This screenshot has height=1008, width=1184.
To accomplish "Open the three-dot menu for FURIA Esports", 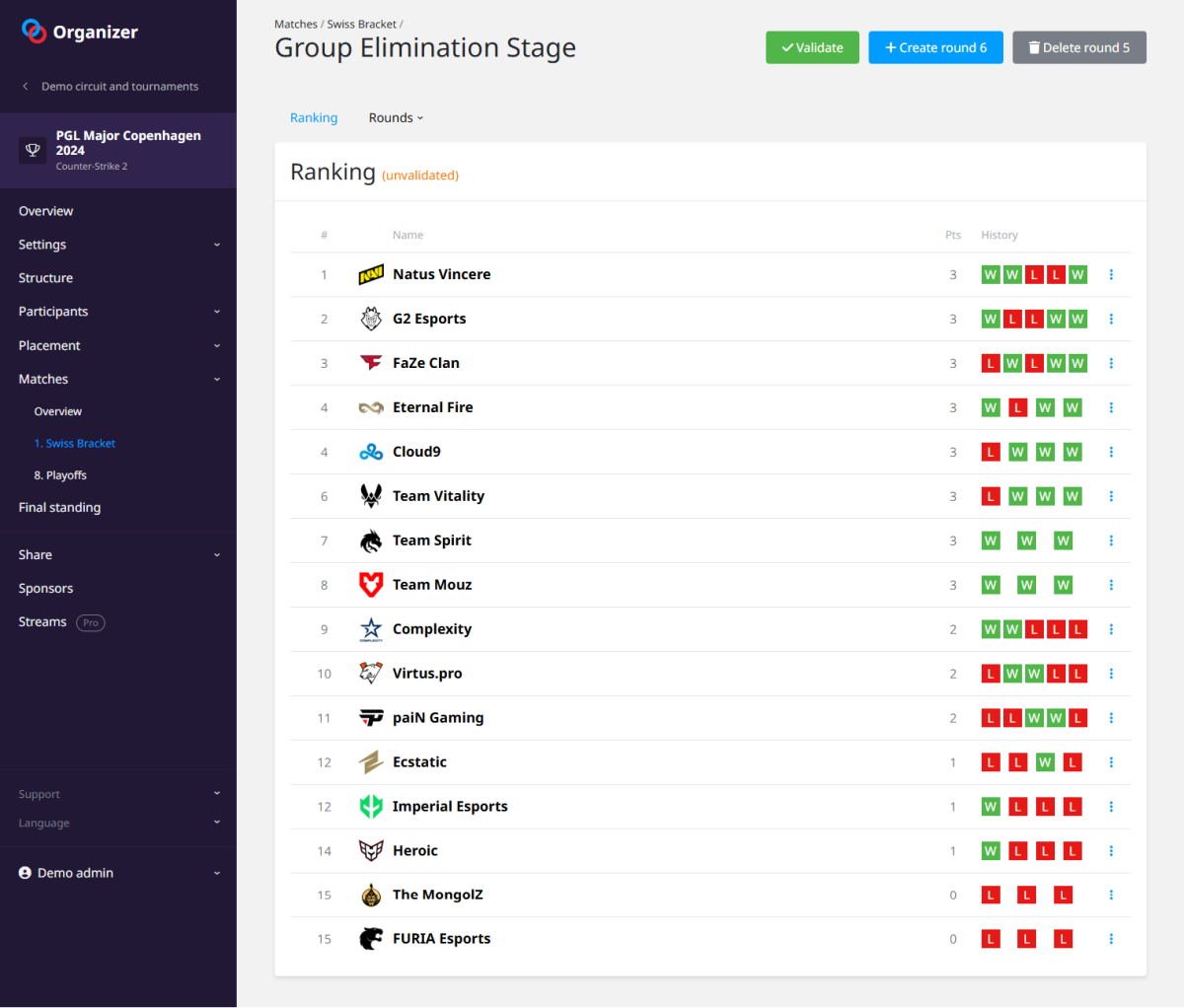I will coord(1111,939).
